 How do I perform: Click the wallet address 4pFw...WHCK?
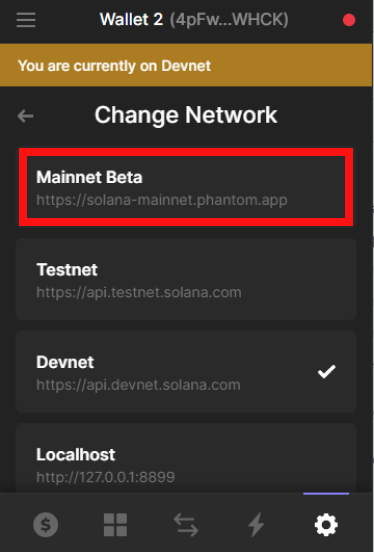click(x=229, y=20)
